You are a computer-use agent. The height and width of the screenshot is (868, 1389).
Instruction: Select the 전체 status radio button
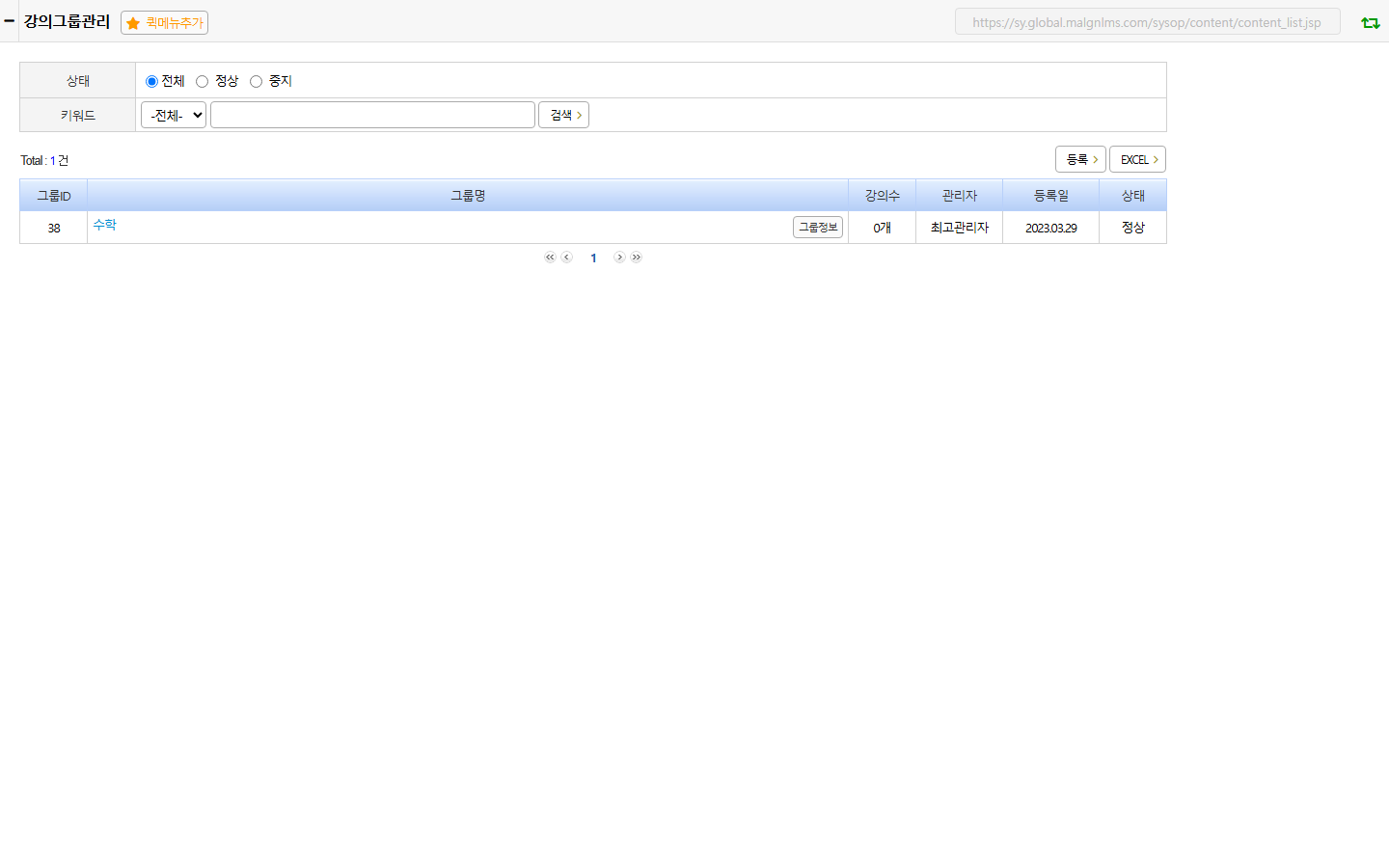click(151, 81)
